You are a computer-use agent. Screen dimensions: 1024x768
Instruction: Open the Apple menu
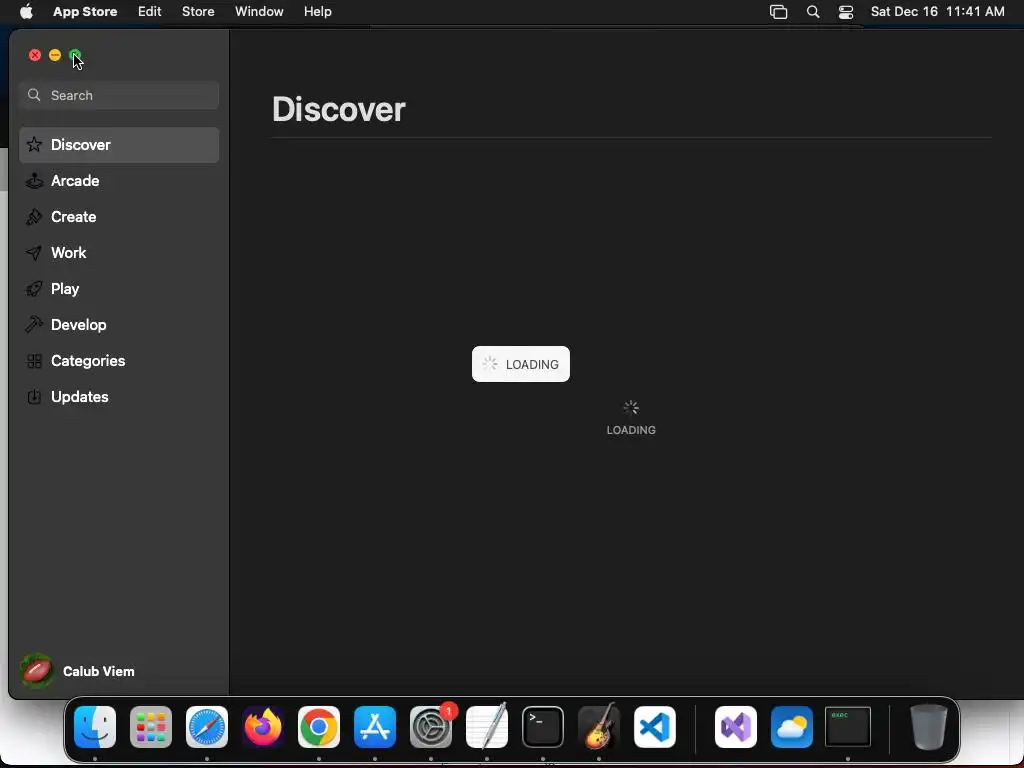[26, 12]
